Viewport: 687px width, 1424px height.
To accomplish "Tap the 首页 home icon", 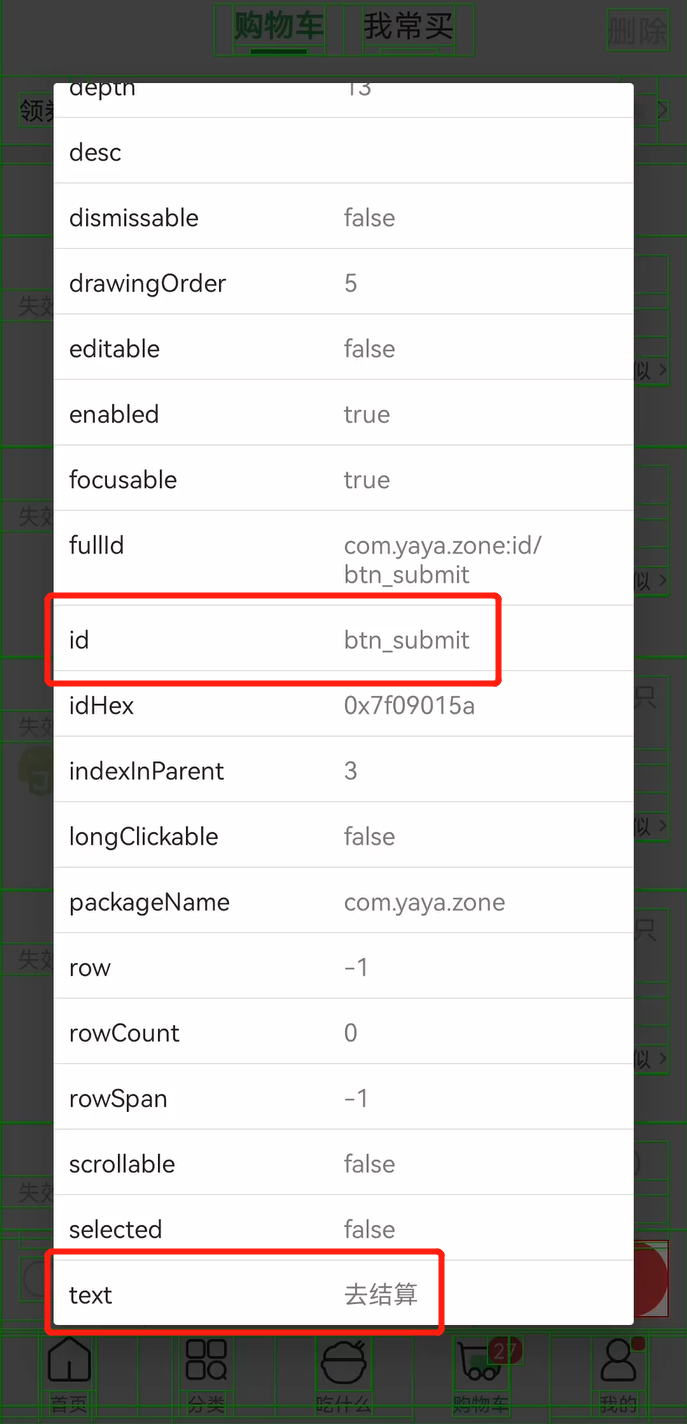I will 69,1361.
